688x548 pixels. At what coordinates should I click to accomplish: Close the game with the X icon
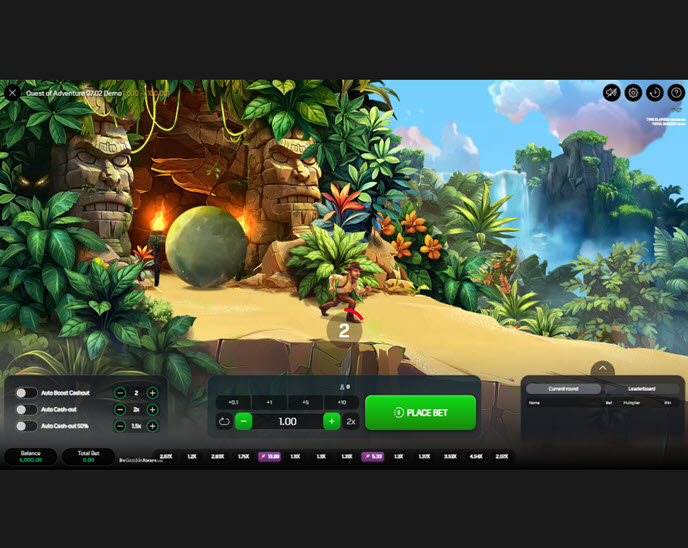pos(12,92)
